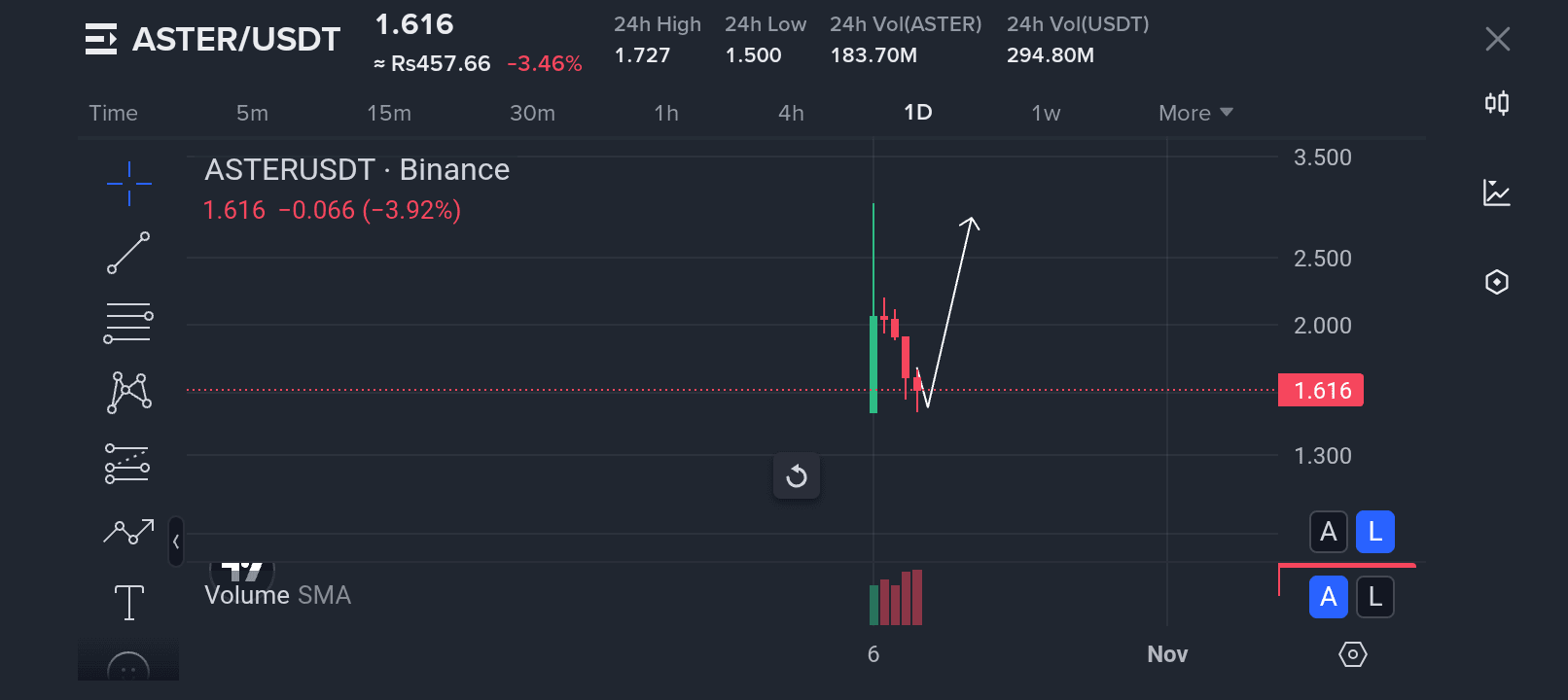Switch to the 15m timeframe tab
Image resolution: width=1568 pixels, height=700 pixels.
tap(389, 113)
